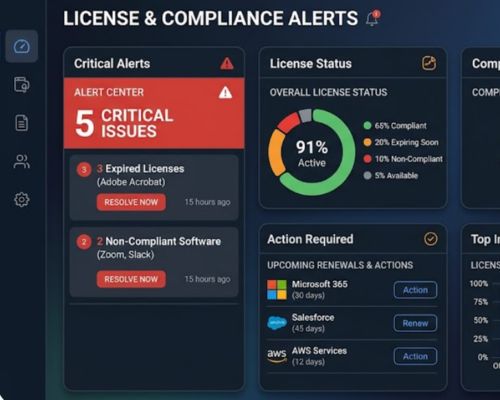Open the users sidebar icon
Image resolution: width=500 pixels, height=400 pixels.
[22, 161]
